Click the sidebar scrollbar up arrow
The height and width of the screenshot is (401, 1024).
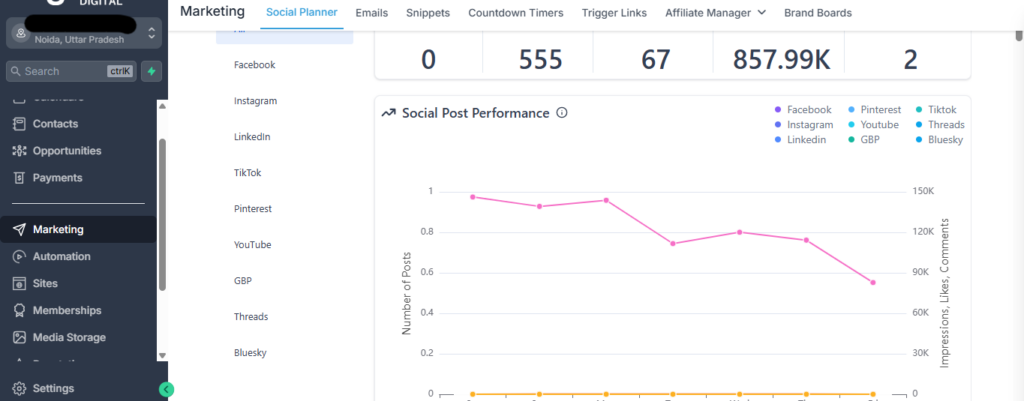click(163, 106)
